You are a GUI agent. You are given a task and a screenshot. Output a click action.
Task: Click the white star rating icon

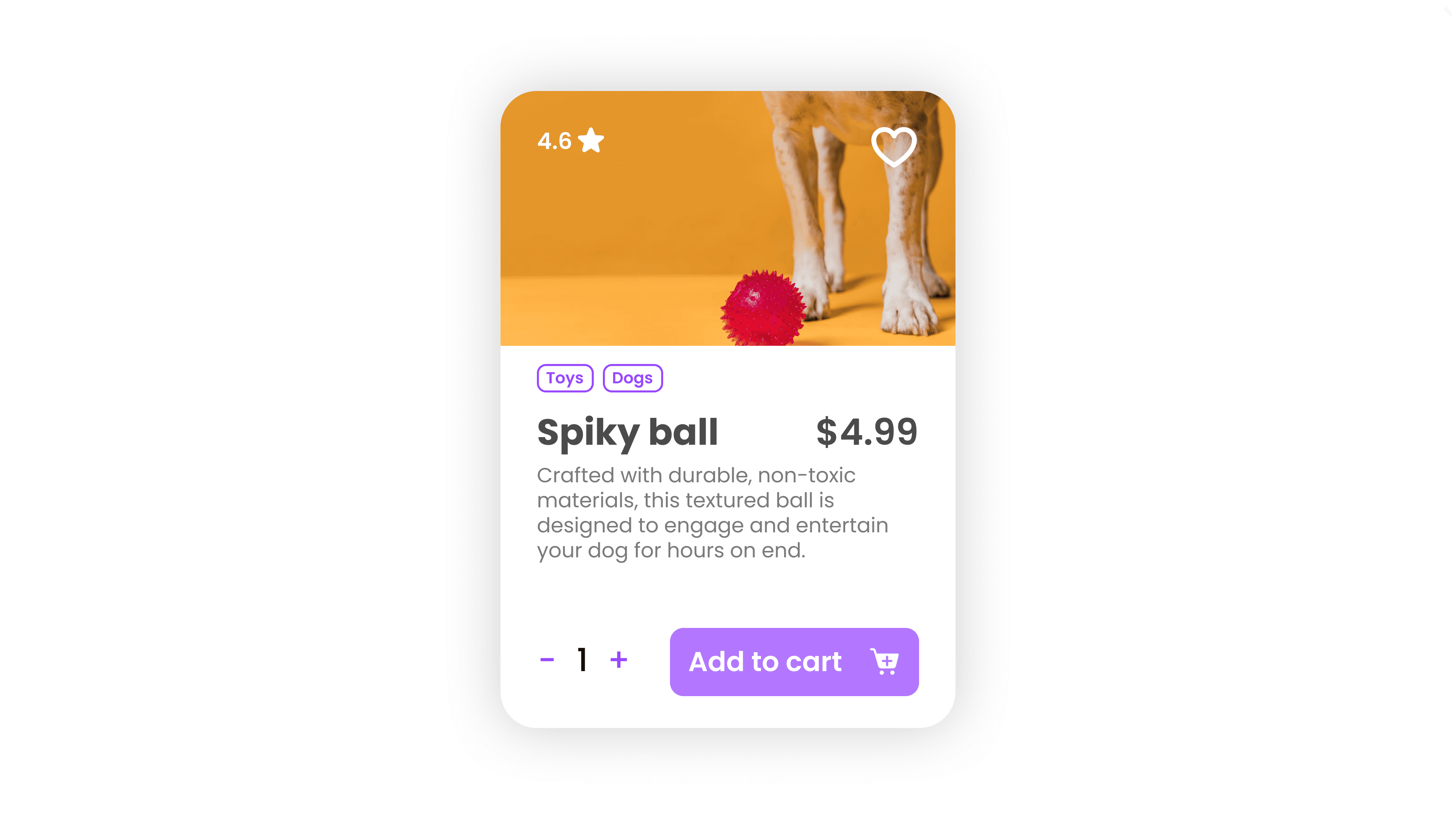coord(591,140)
